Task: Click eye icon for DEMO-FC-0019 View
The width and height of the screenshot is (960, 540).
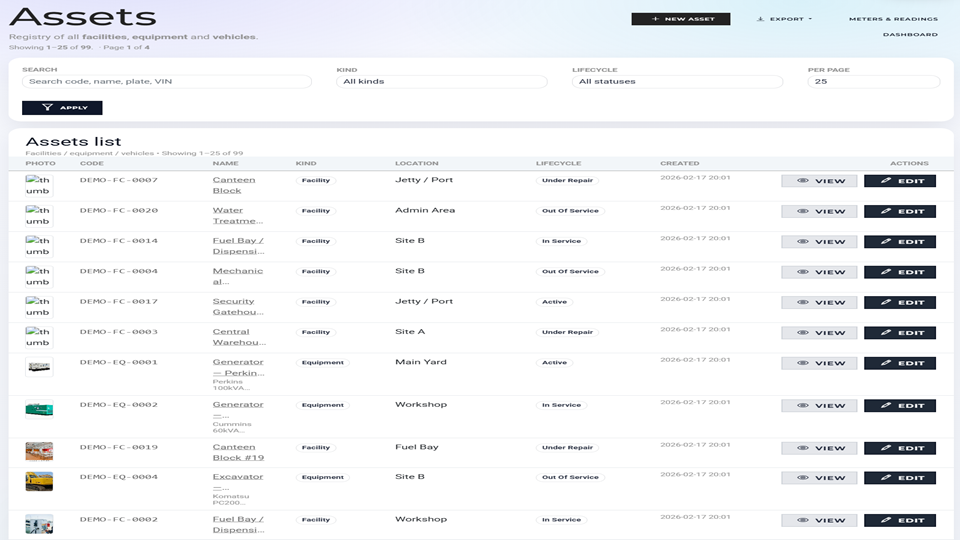Action: click(802, 448)
